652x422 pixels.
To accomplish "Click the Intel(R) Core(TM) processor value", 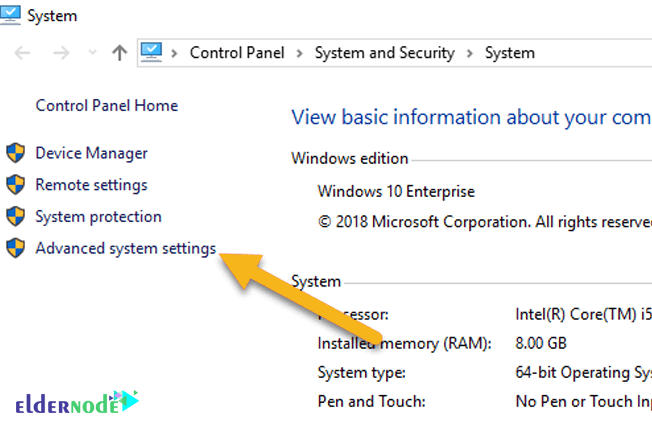I will click(583, 314).
